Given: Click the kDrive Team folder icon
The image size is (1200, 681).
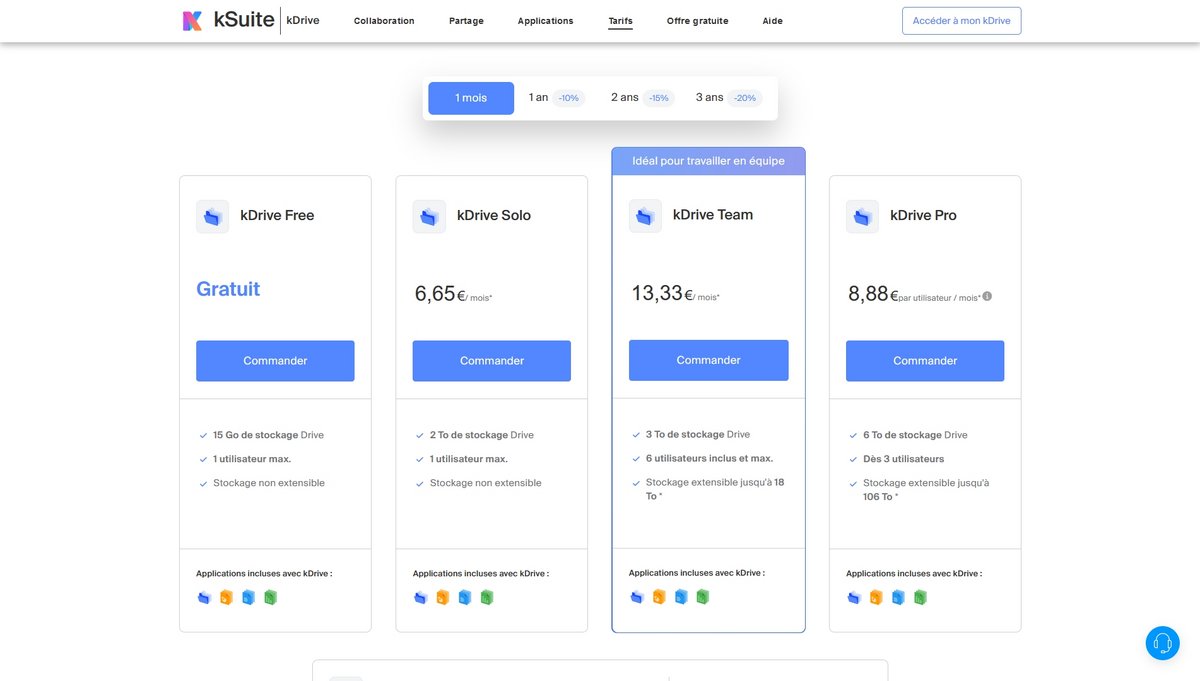Looking at the screenshot, I should (x=645, y=216).
